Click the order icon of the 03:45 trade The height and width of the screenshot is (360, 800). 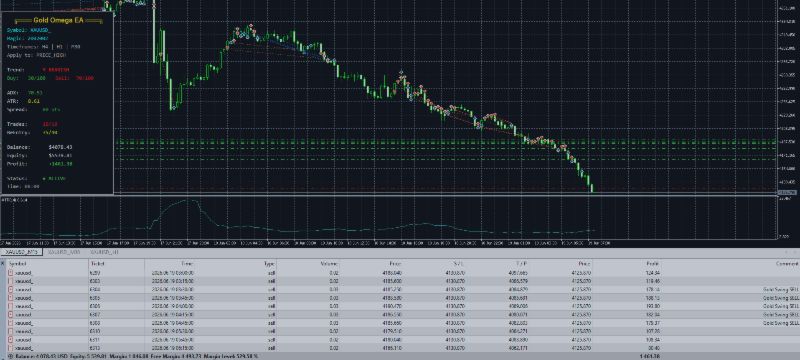point(11,298)
